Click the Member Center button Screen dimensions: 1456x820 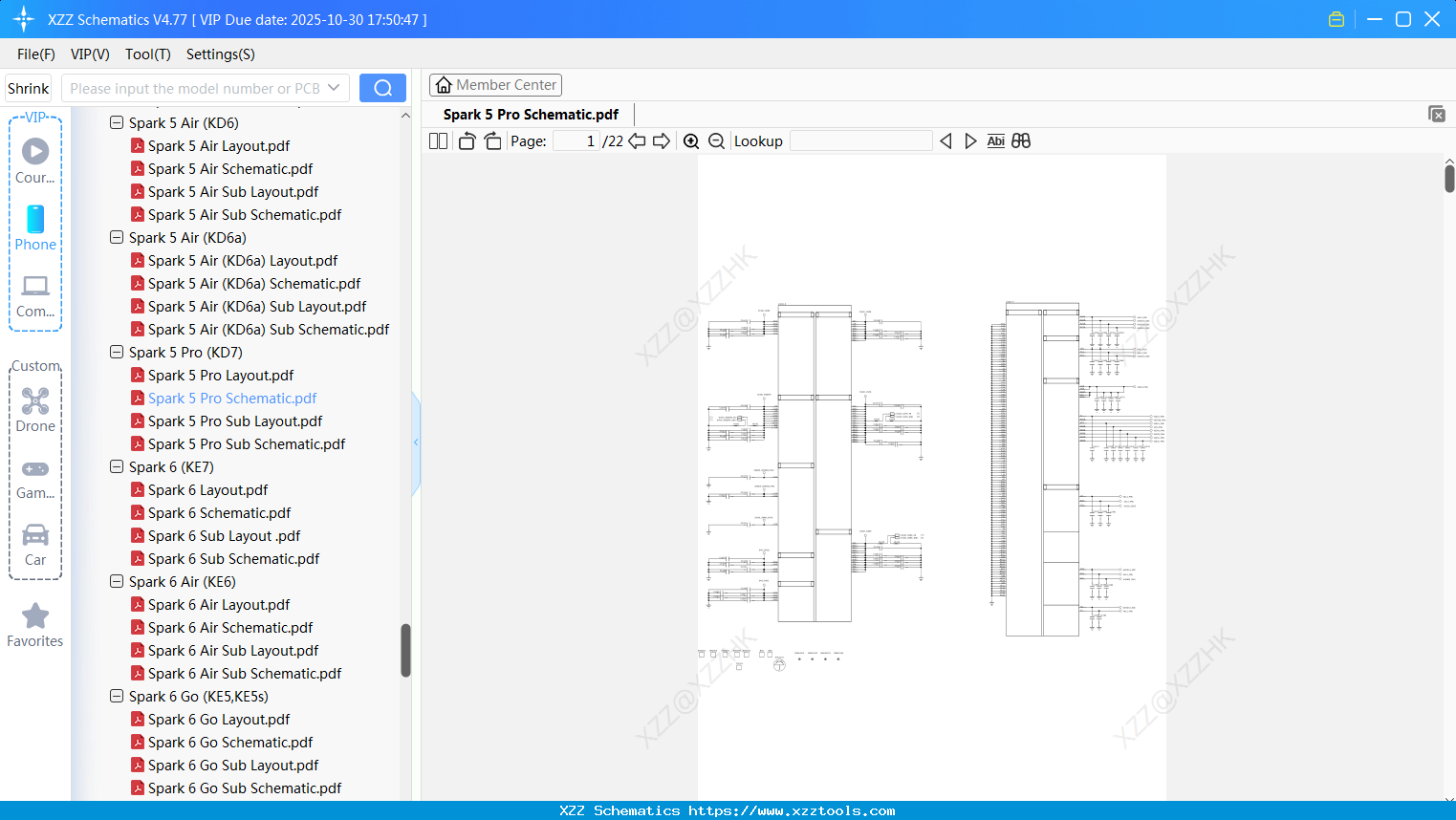pos(495,84)
